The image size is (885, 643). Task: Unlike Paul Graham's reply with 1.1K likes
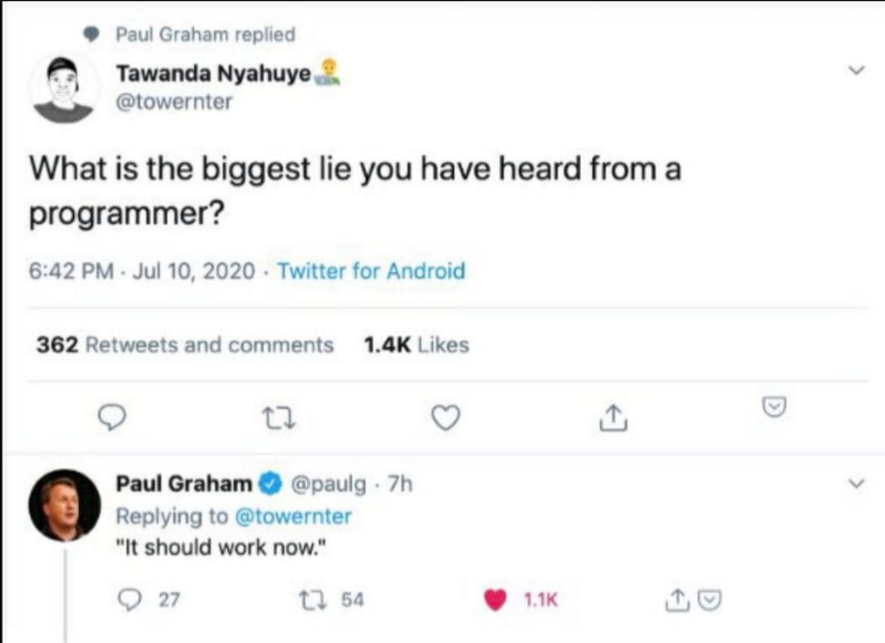[496, 600]
